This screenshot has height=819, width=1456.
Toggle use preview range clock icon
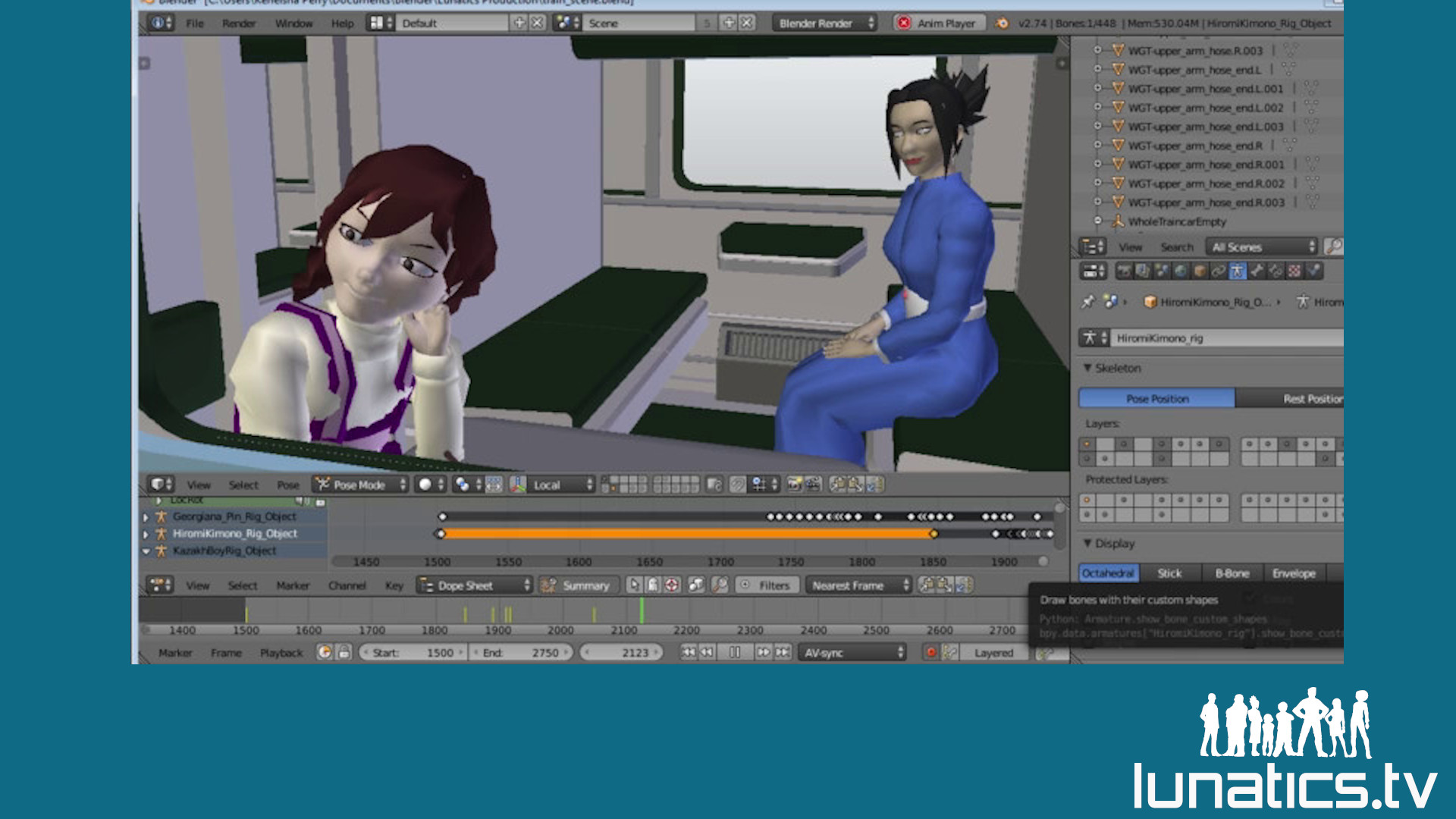(325, 652)
